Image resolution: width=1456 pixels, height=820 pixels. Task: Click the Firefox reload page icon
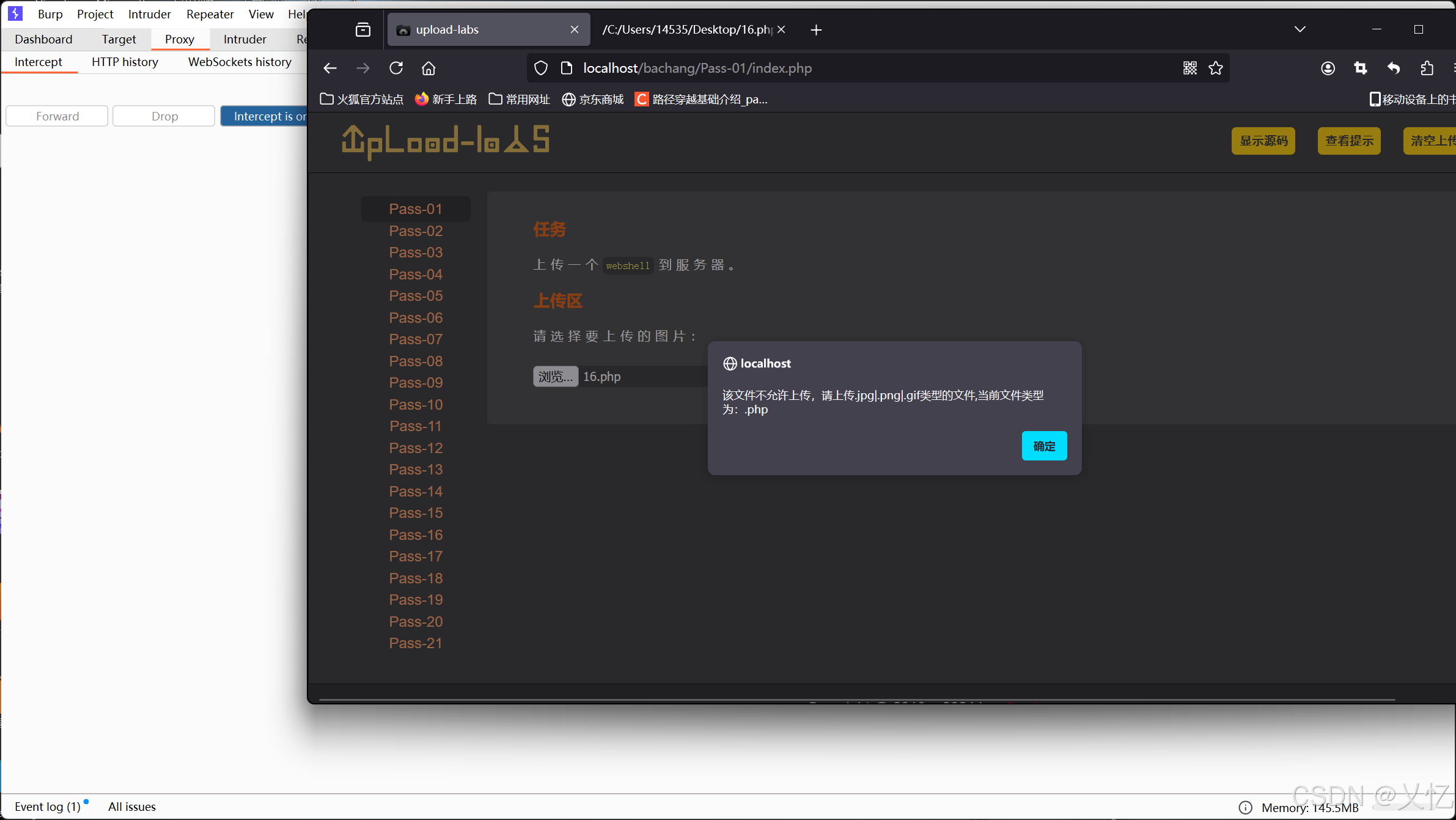396,68
